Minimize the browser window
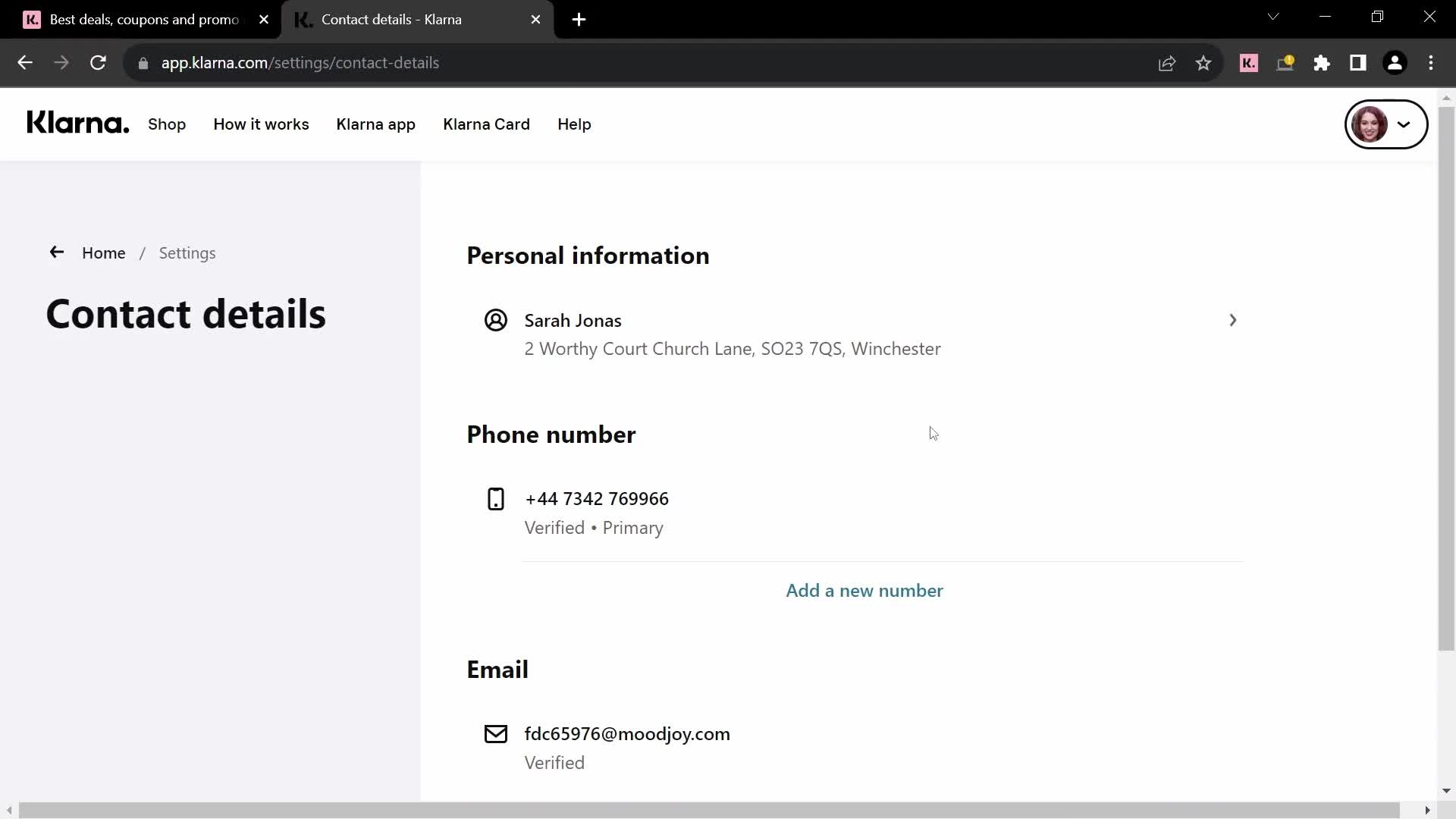 point(1326,17)
